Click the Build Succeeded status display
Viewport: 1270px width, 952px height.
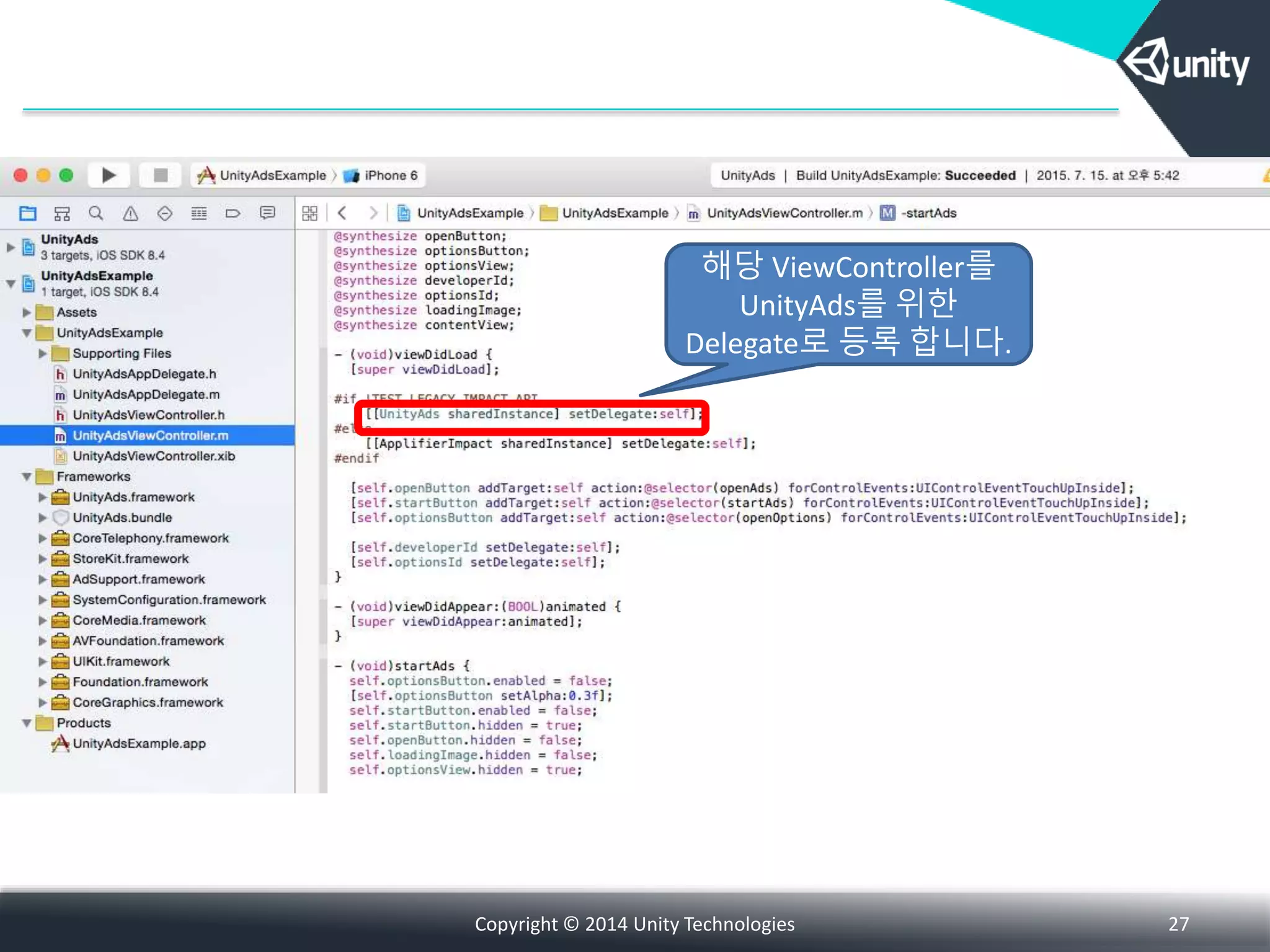pyautogui.click(x=949, y=175)
